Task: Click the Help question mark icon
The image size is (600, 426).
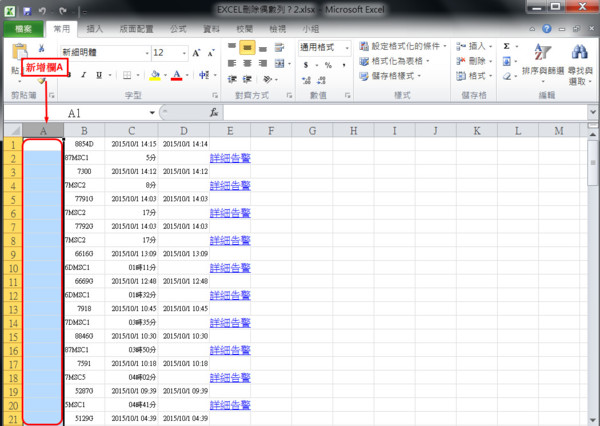Action: tap(547, 29)
